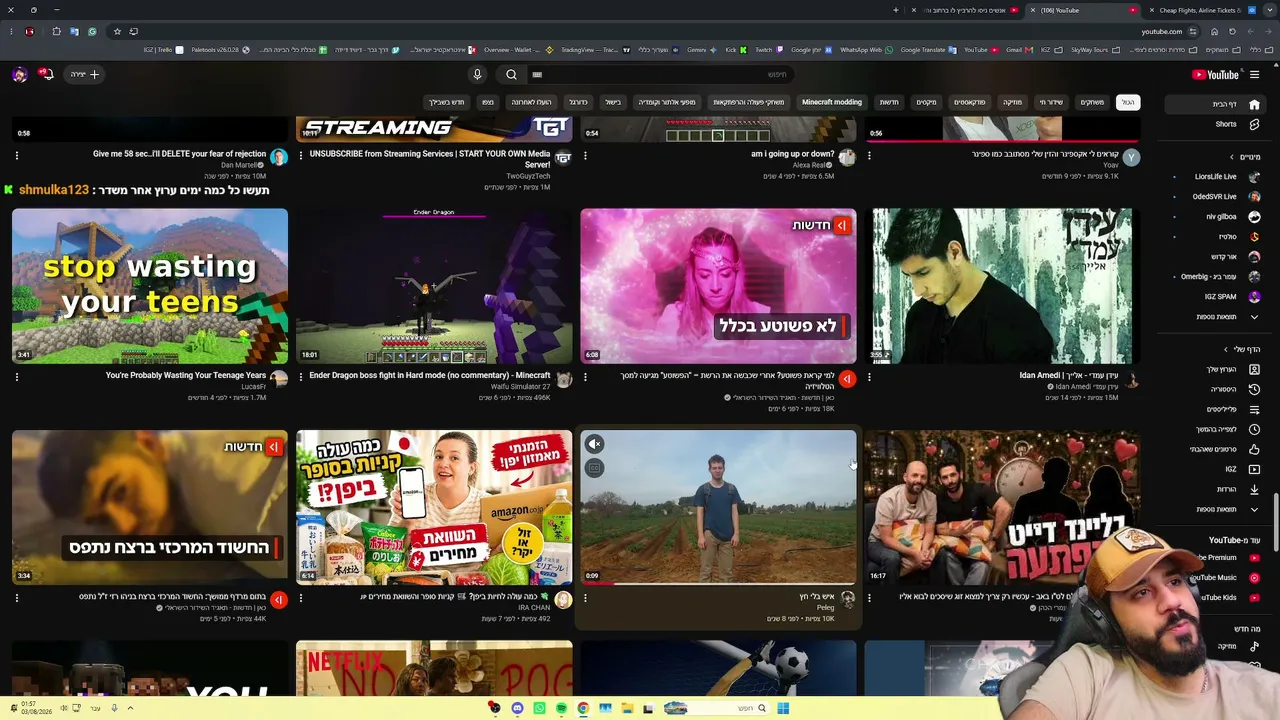The width and height of the screenshot is (1280, 720).
Task: Open Watch Later clock icon
Action: [x=1254, y=429]
